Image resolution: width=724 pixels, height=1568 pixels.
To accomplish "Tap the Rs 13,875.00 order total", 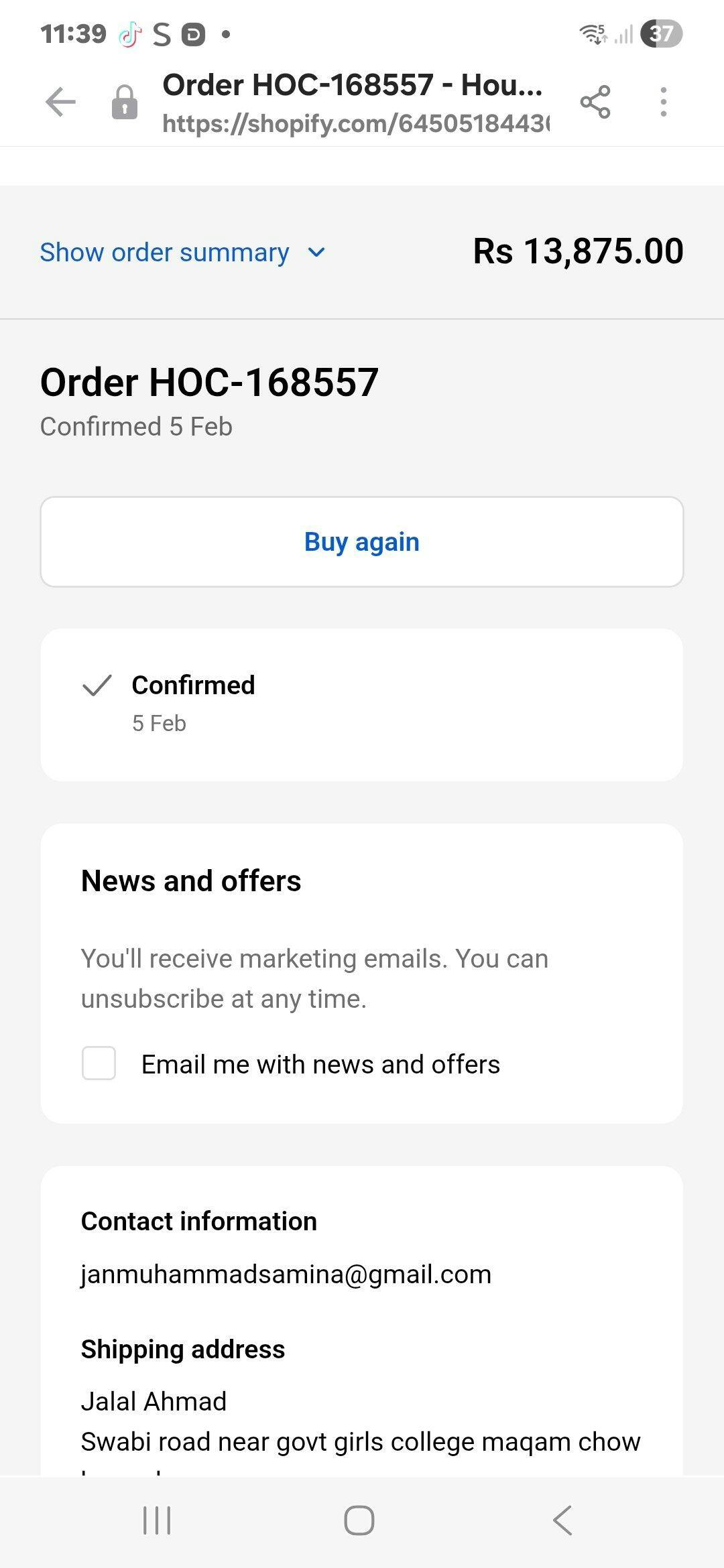I will click(x=578, y=251).
